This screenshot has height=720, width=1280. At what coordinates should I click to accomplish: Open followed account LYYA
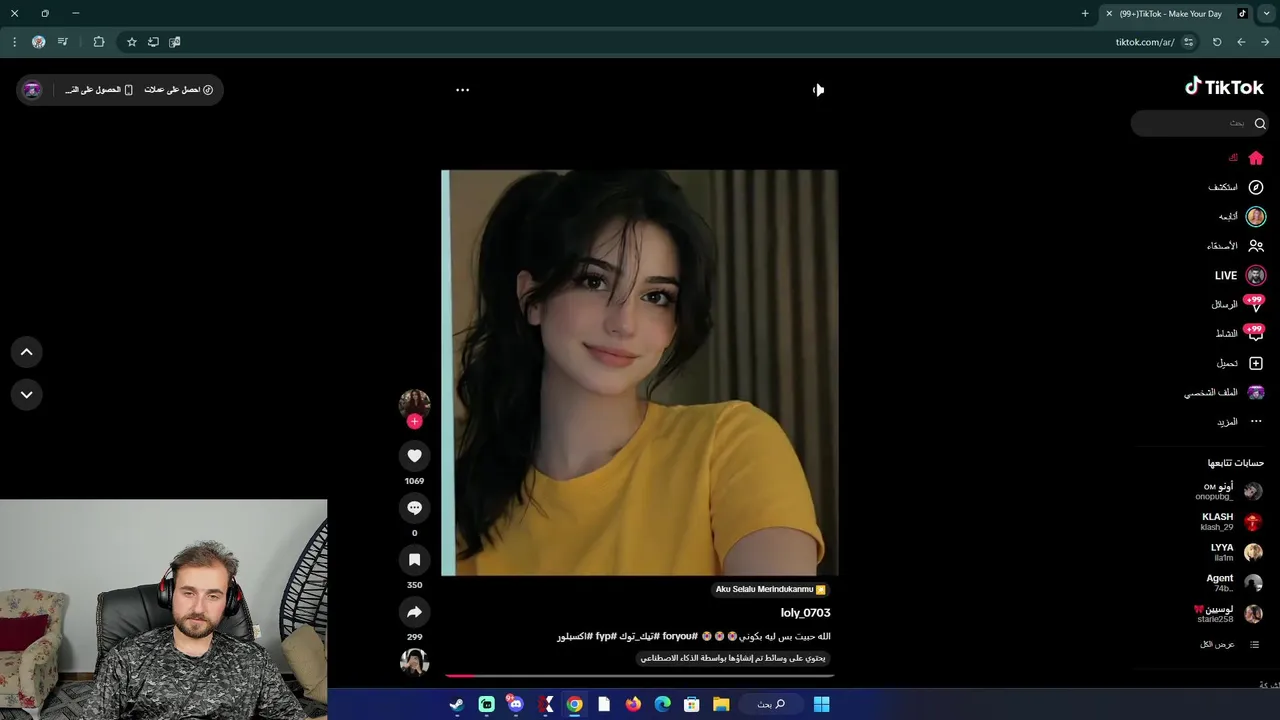1236,552
